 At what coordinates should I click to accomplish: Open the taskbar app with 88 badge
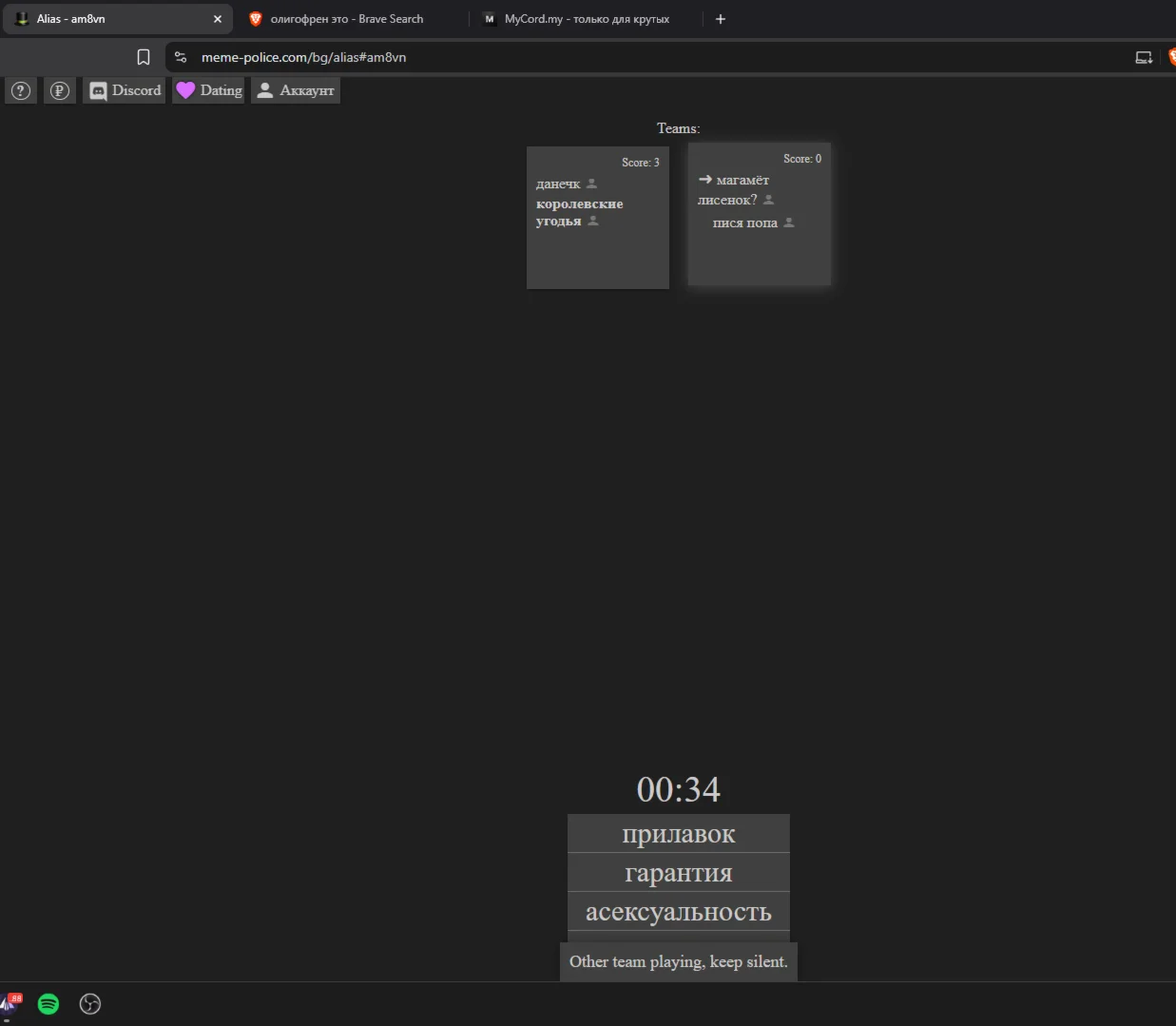coord(10,1004)
